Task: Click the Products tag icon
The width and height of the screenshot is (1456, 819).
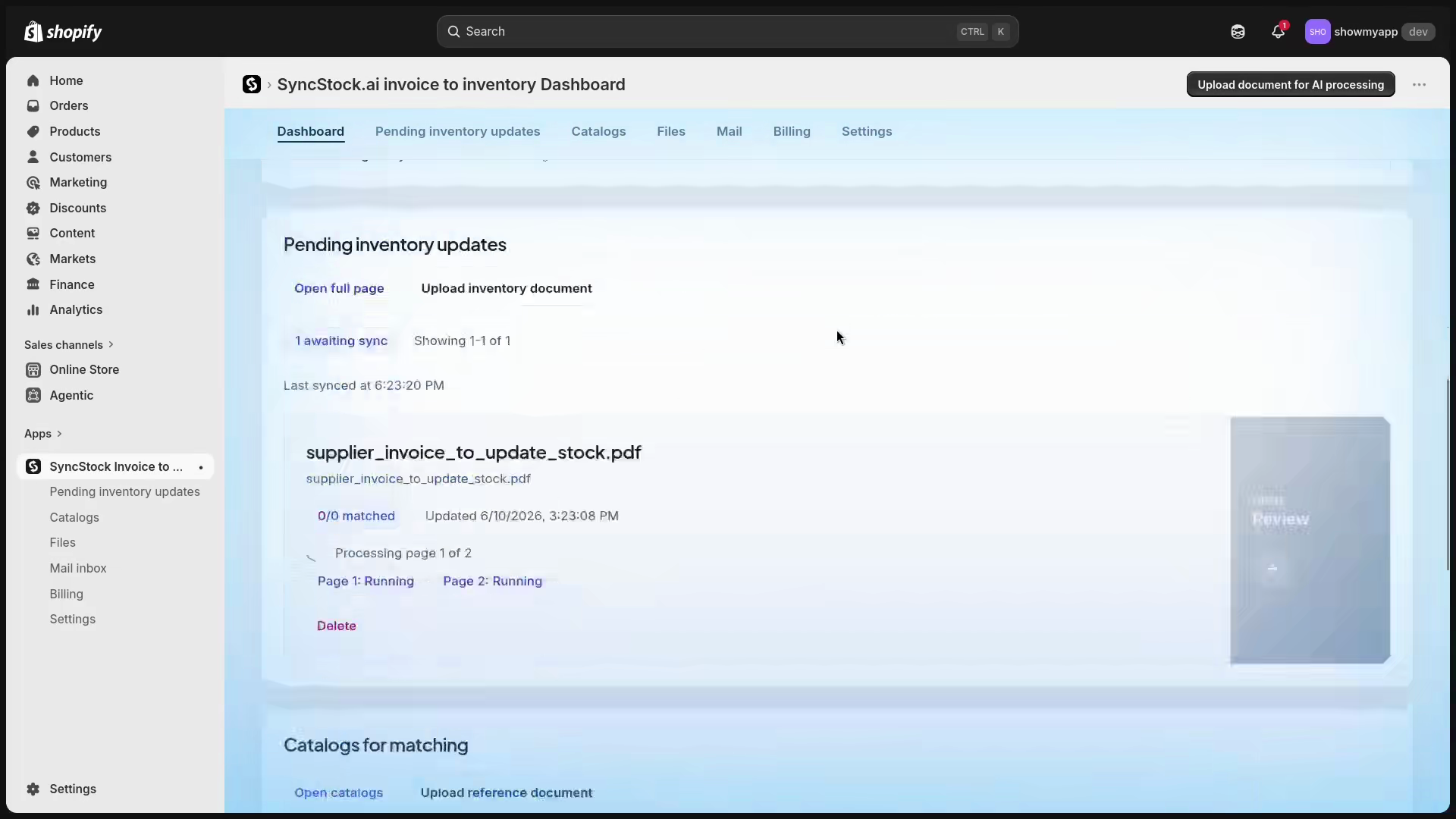Action: [x=33, y=131]
